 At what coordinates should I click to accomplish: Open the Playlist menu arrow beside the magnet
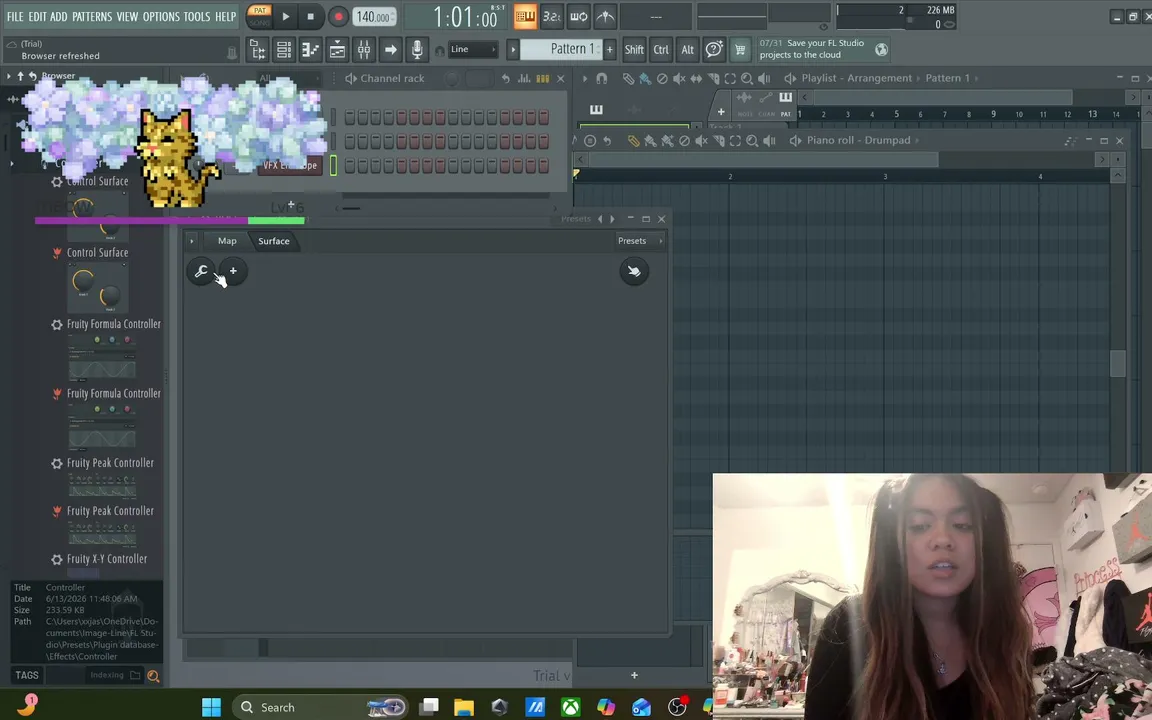[585, 78]
